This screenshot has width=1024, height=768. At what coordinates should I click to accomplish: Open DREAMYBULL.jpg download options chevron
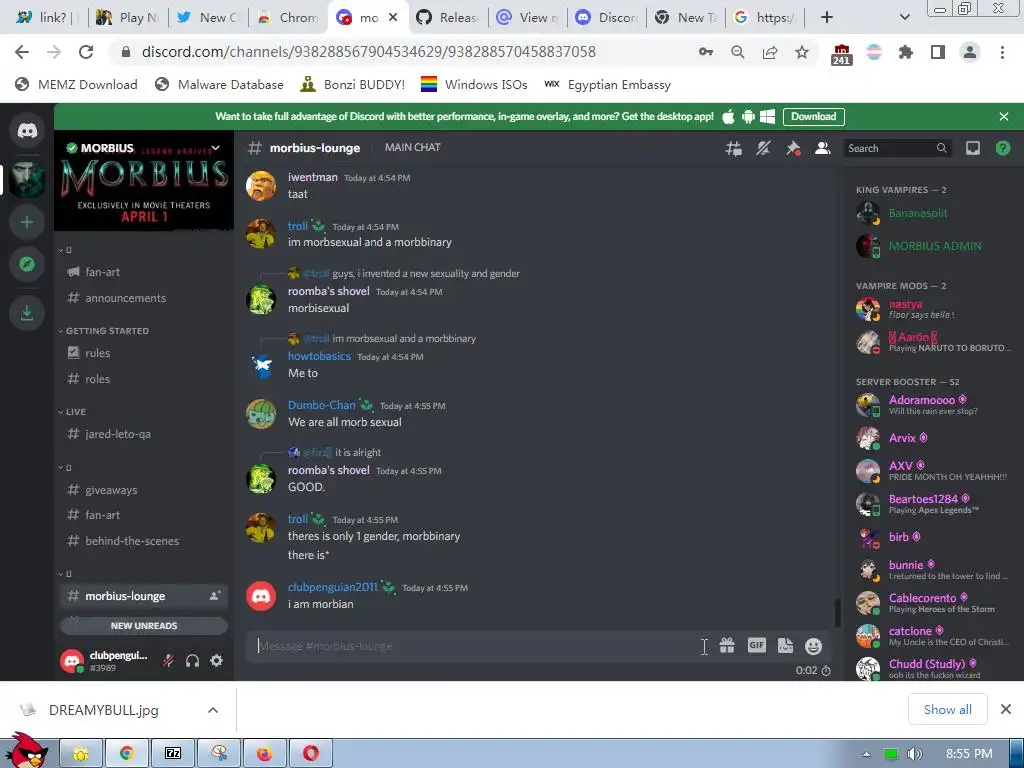(213, 710)
